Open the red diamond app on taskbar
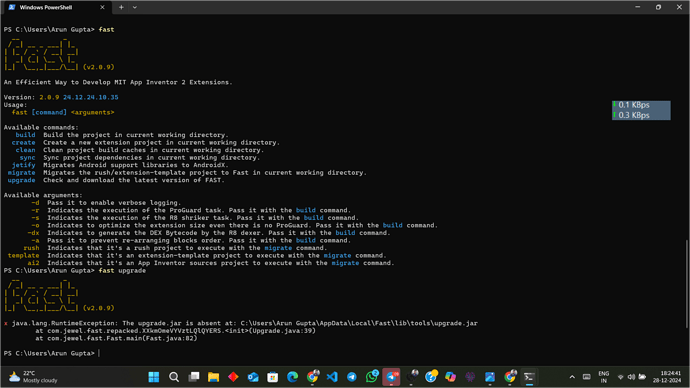This screenshot has width=690, height=388. (233, 377)
